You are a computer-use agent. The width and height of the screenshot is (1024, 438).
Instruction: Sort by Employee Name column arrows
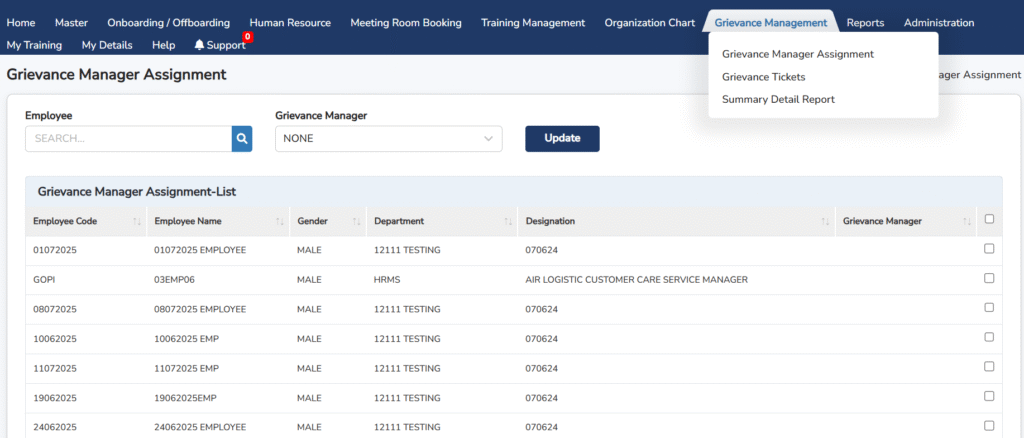tap(280, 221)
